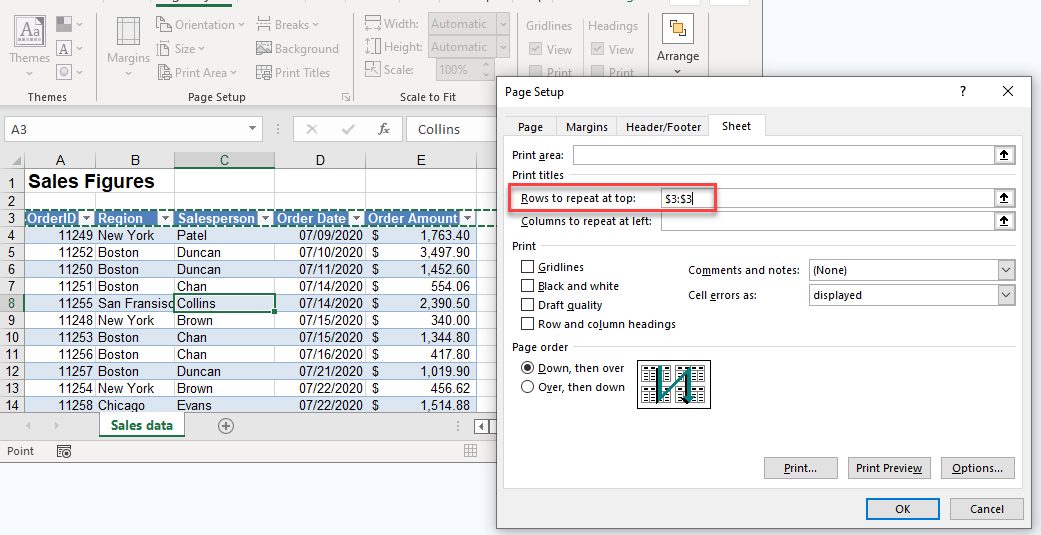Open filter dropdown for Region
This screenshot has width=1041, height=535.
pyautogui.click(x=165, y=218)
